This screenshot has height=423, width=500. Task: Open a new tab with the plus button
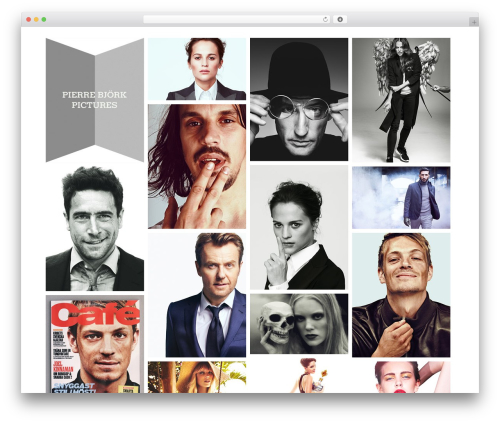click(474, 22)
